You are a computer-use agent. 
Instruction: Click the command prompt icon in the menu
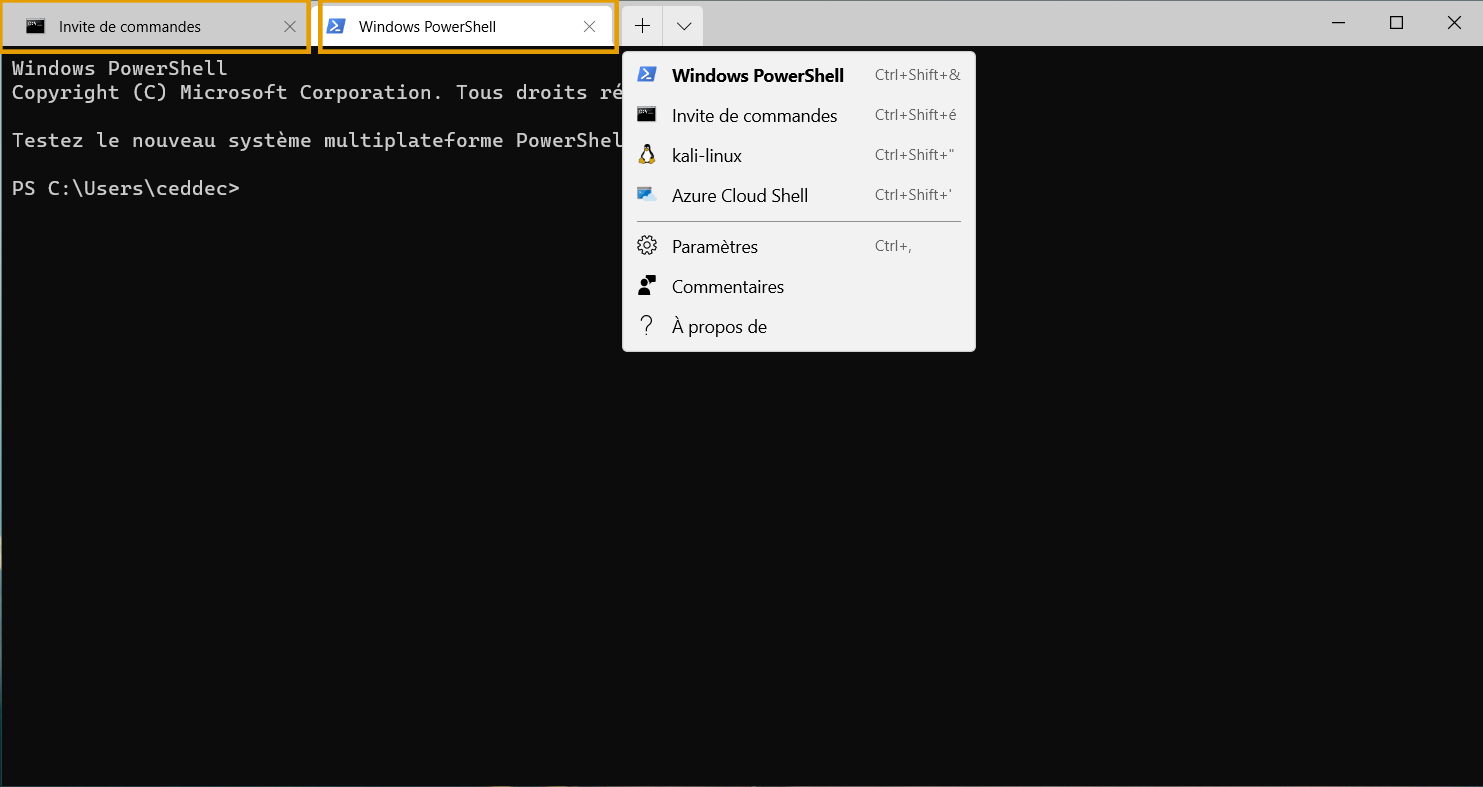pos(647,115)
